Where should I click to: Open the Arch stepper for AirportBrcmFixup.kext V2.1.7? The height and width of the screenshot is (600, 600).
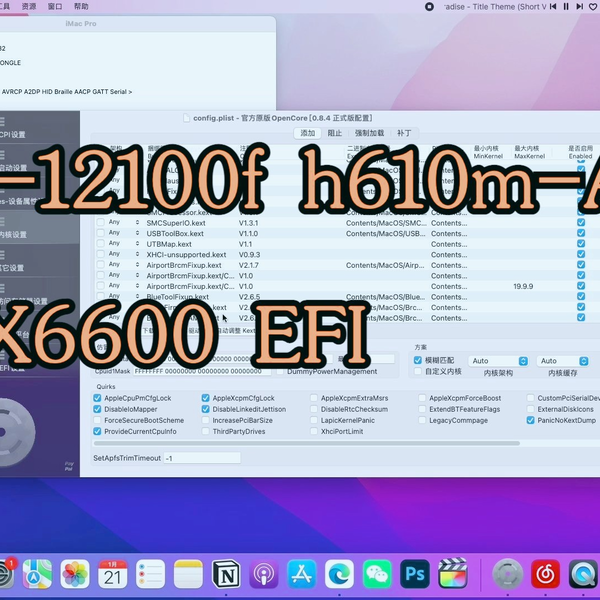137,265
